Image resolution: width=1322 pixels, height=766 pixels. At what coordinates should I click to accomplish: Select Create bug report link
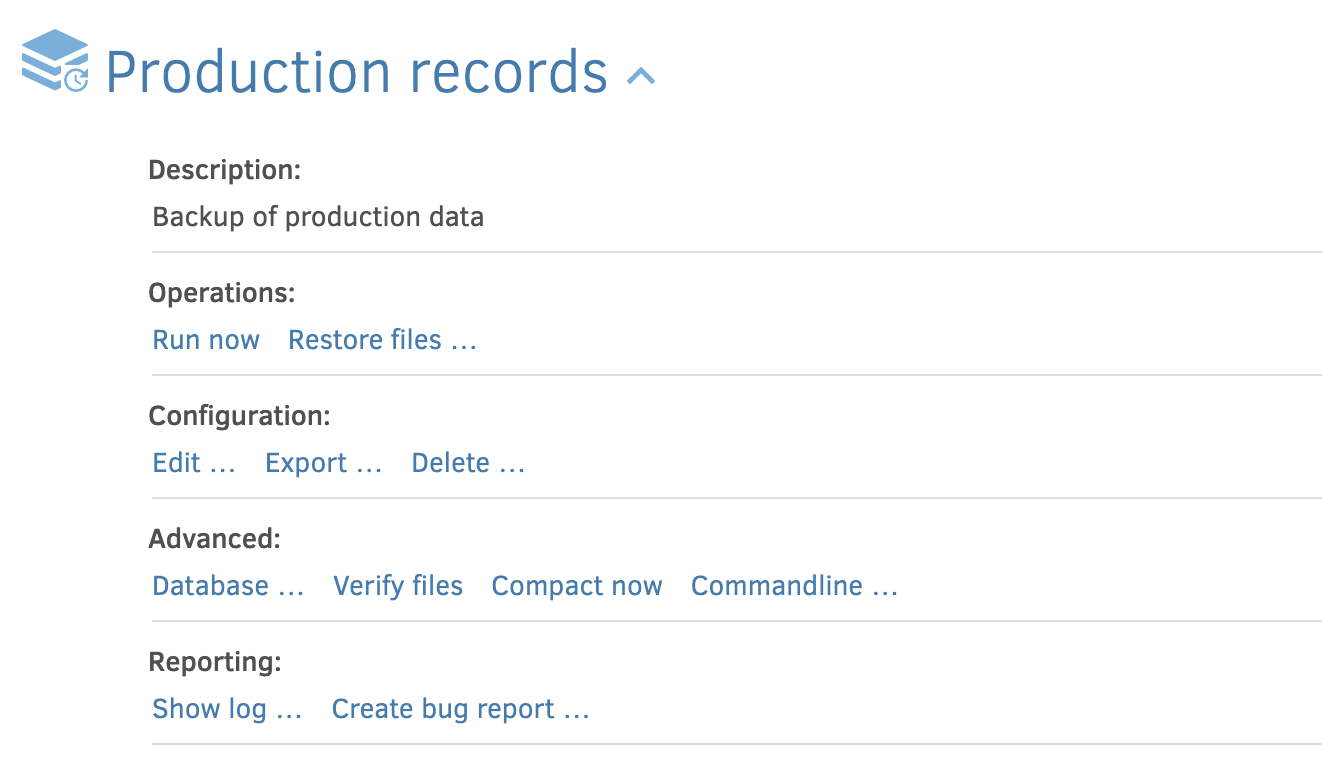pos(460,709)
